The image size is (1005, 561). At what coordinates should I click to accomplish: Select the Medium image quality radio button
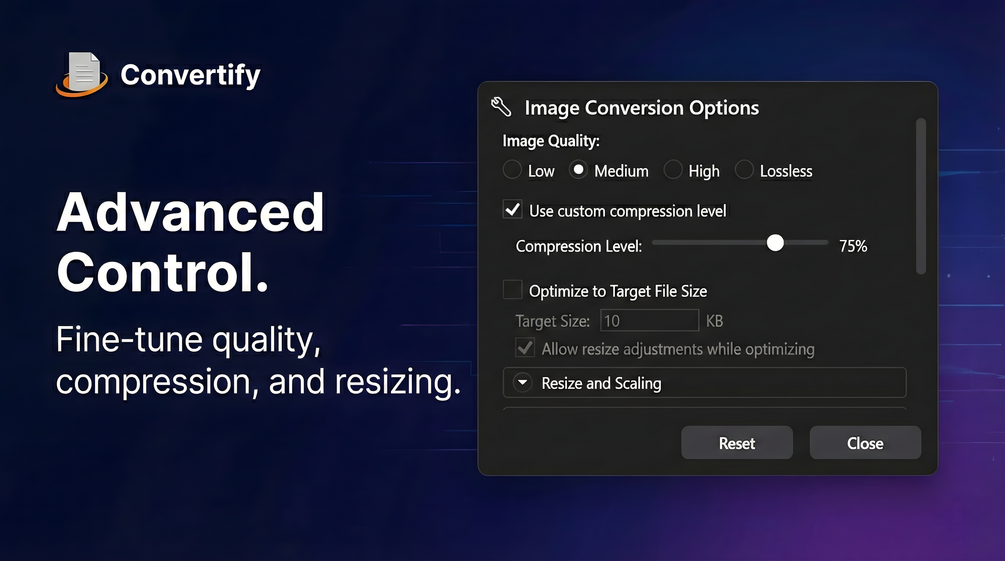pyautogui.click(x=578, y=171)
